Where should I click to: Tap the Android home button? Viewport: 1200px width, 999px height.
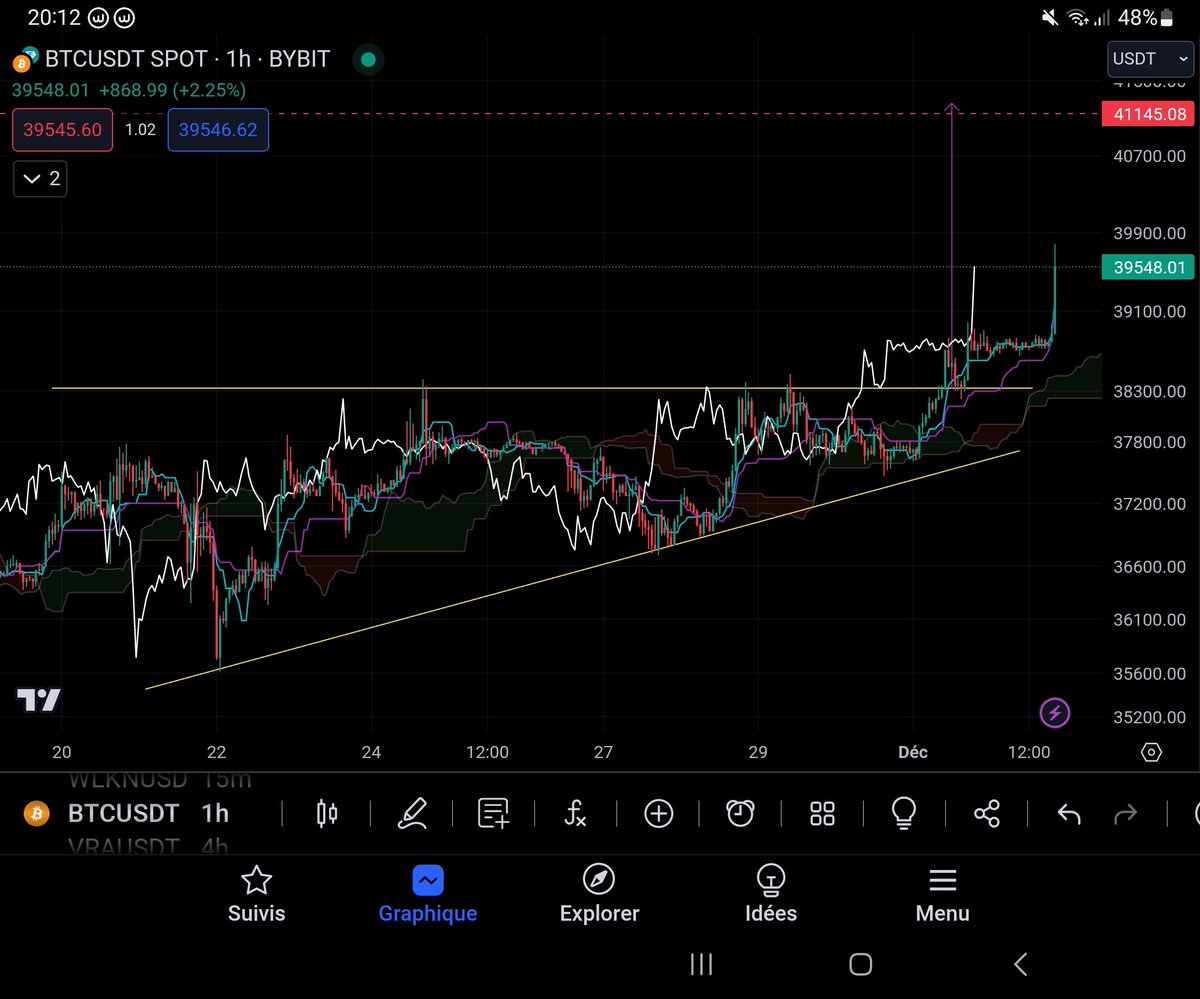pos(860,964)
